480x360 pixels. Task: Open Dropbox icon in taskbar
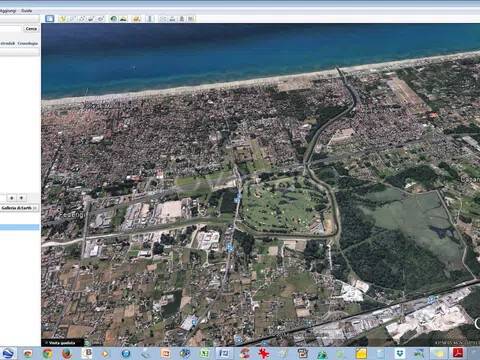click(x=400, y=353)
